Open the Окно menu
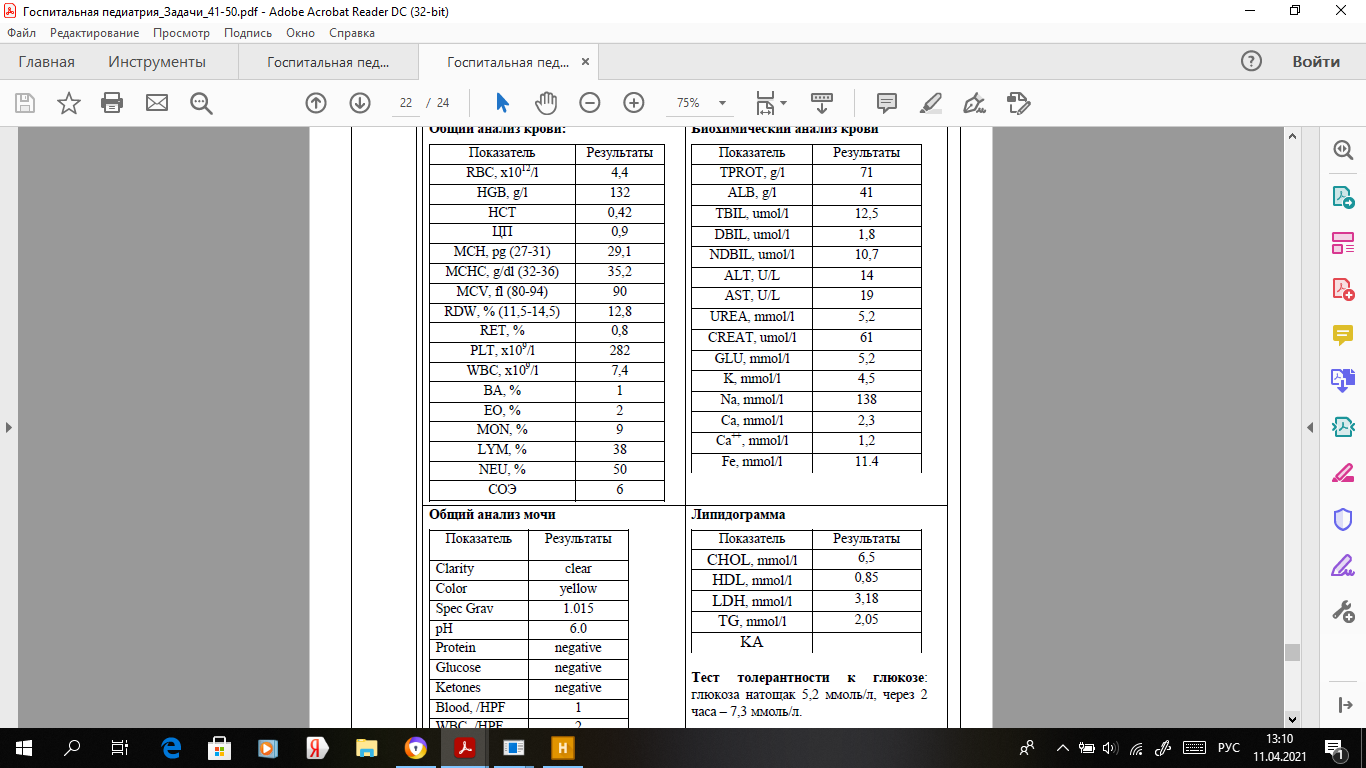The height and width of the screenshot is (768, 1366). pyautogui.click(x=300, y=33)
